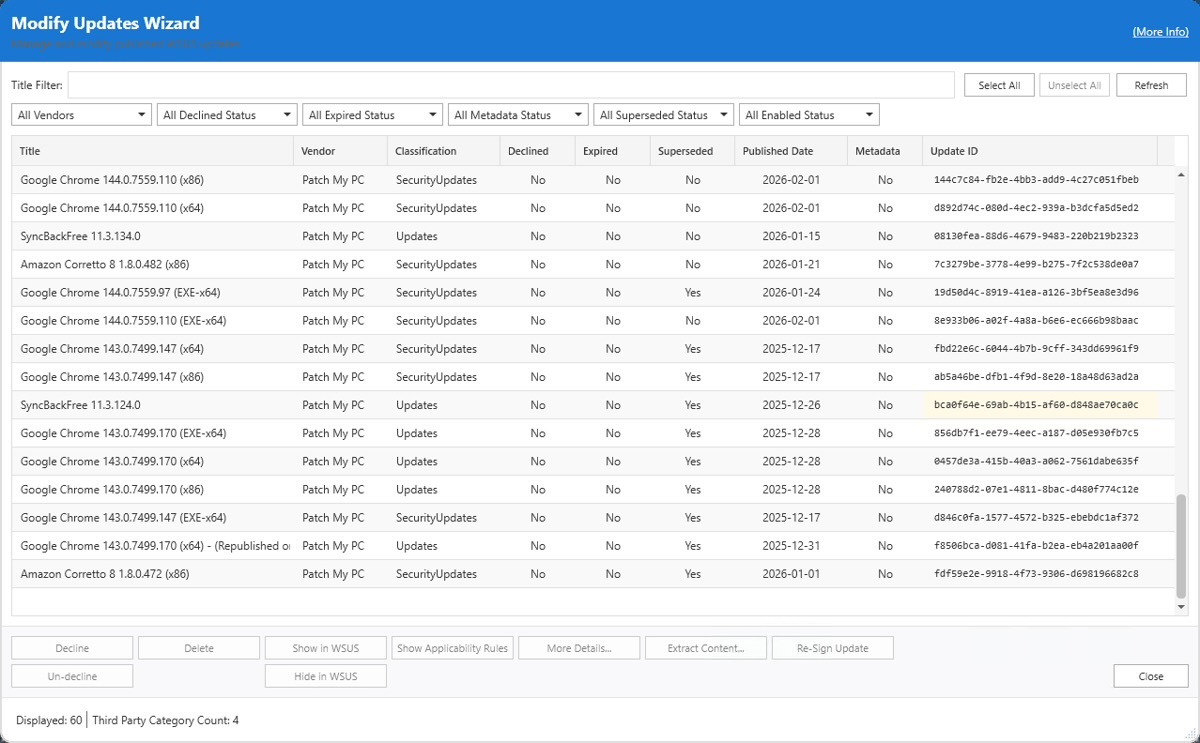
Task: Sort by the Classification column header
Action: click(443, 151)
